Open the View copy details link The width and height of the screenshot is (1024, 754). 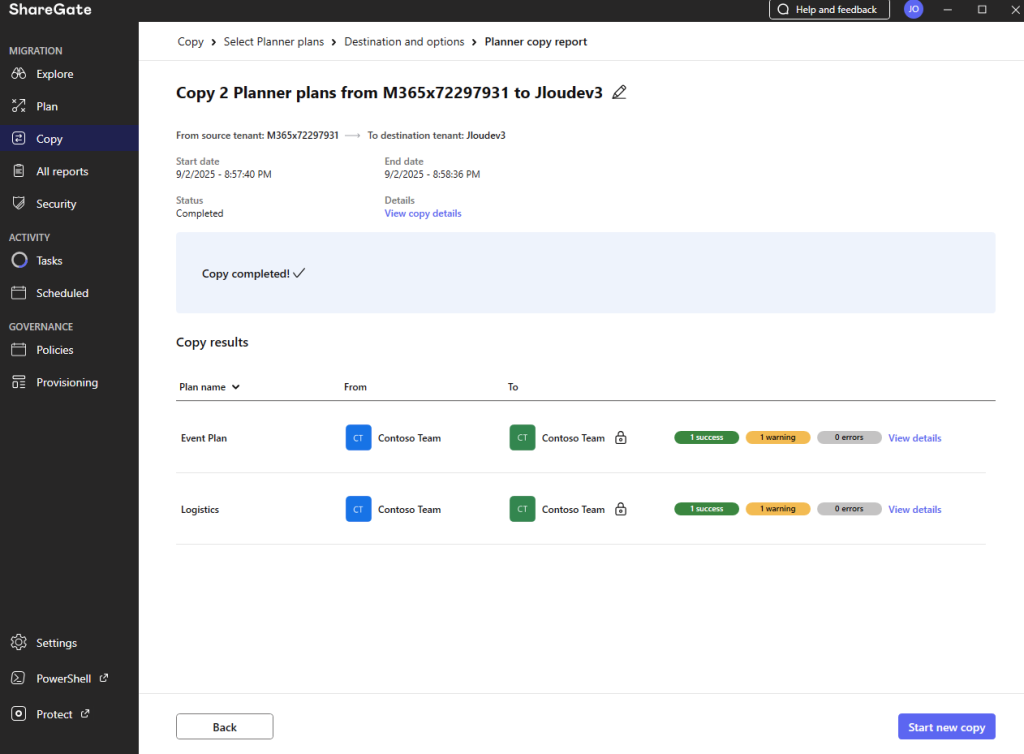[423, 213]
